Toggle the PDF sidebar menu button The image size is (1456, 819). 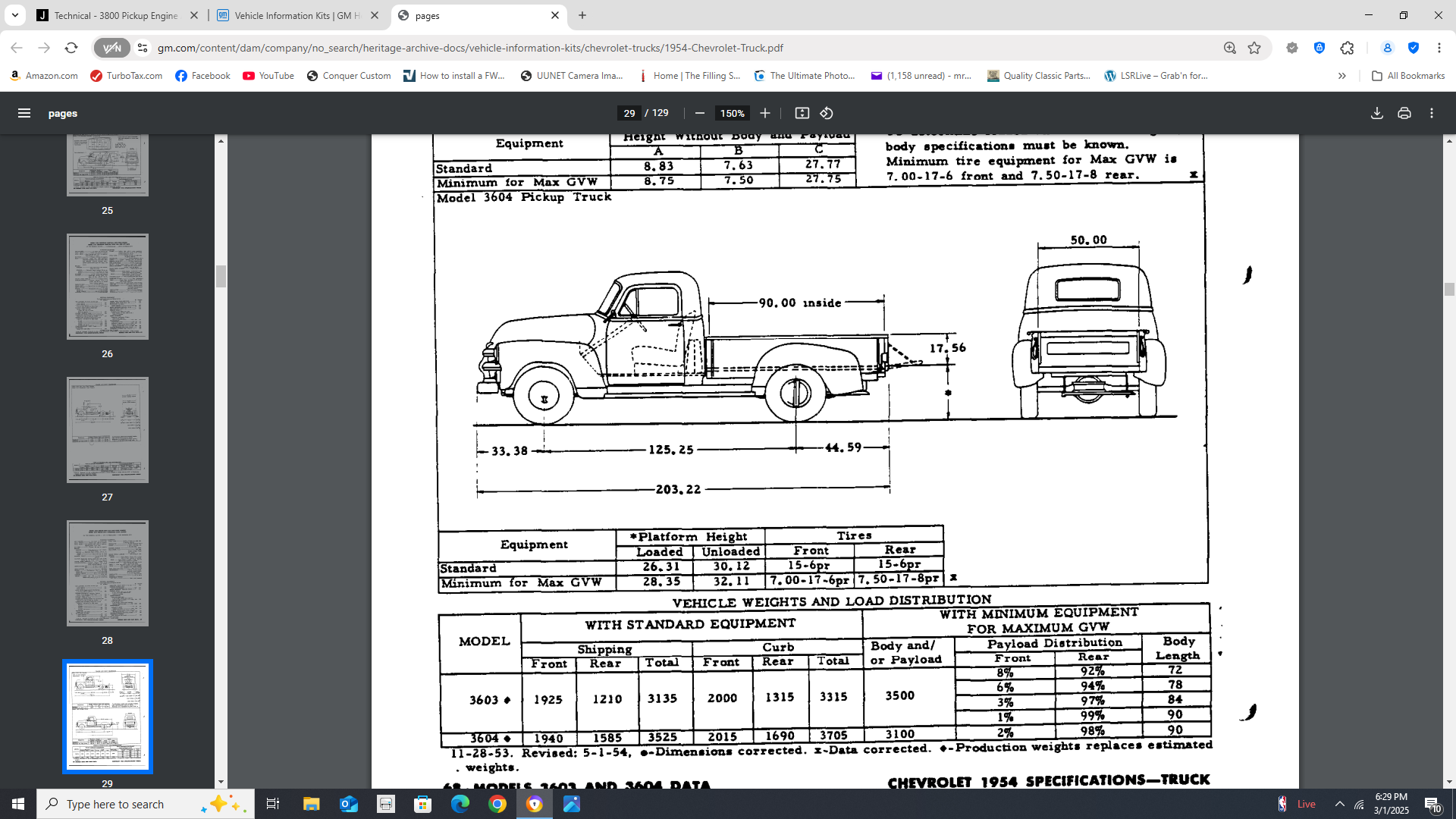pyautogui.click(x=24, y=113)
